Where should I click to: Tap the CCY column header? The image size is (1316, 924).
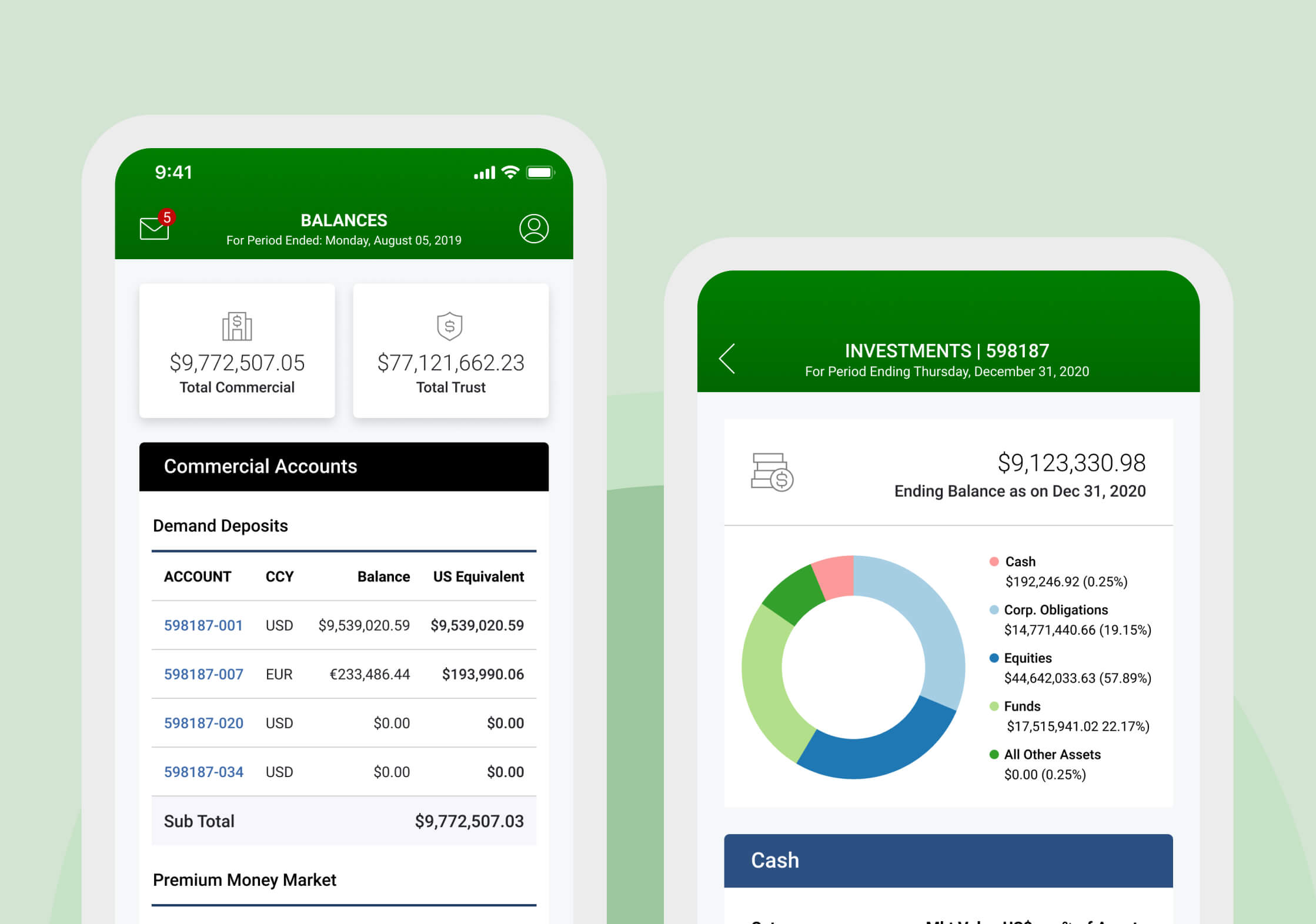pos(279,577)
